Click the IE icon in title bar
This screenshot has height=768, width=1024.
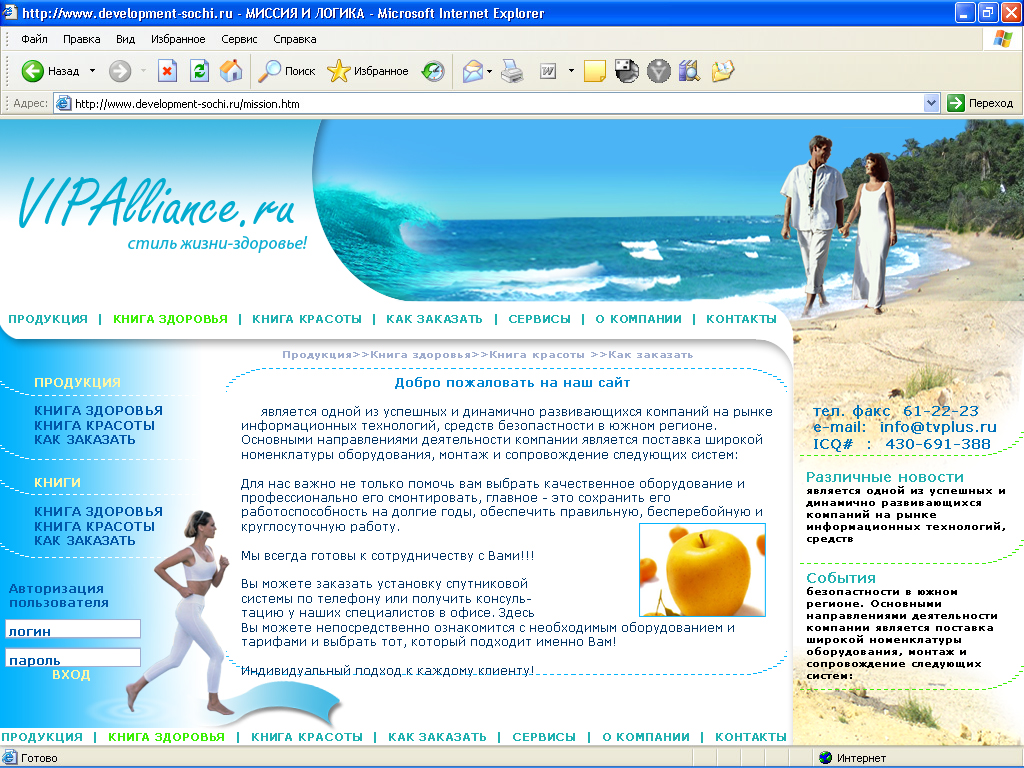pos(9,12)
